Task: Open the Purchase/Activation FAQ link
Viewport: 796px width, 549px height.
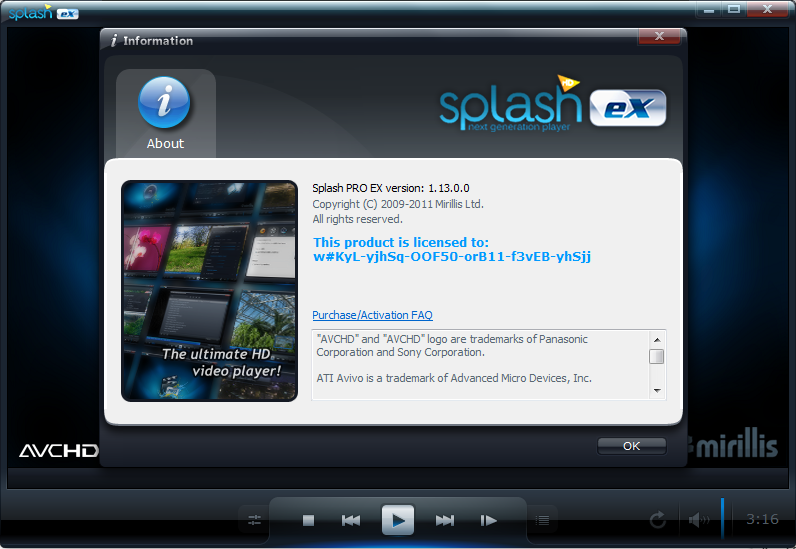Action: (x=372, y=315)
